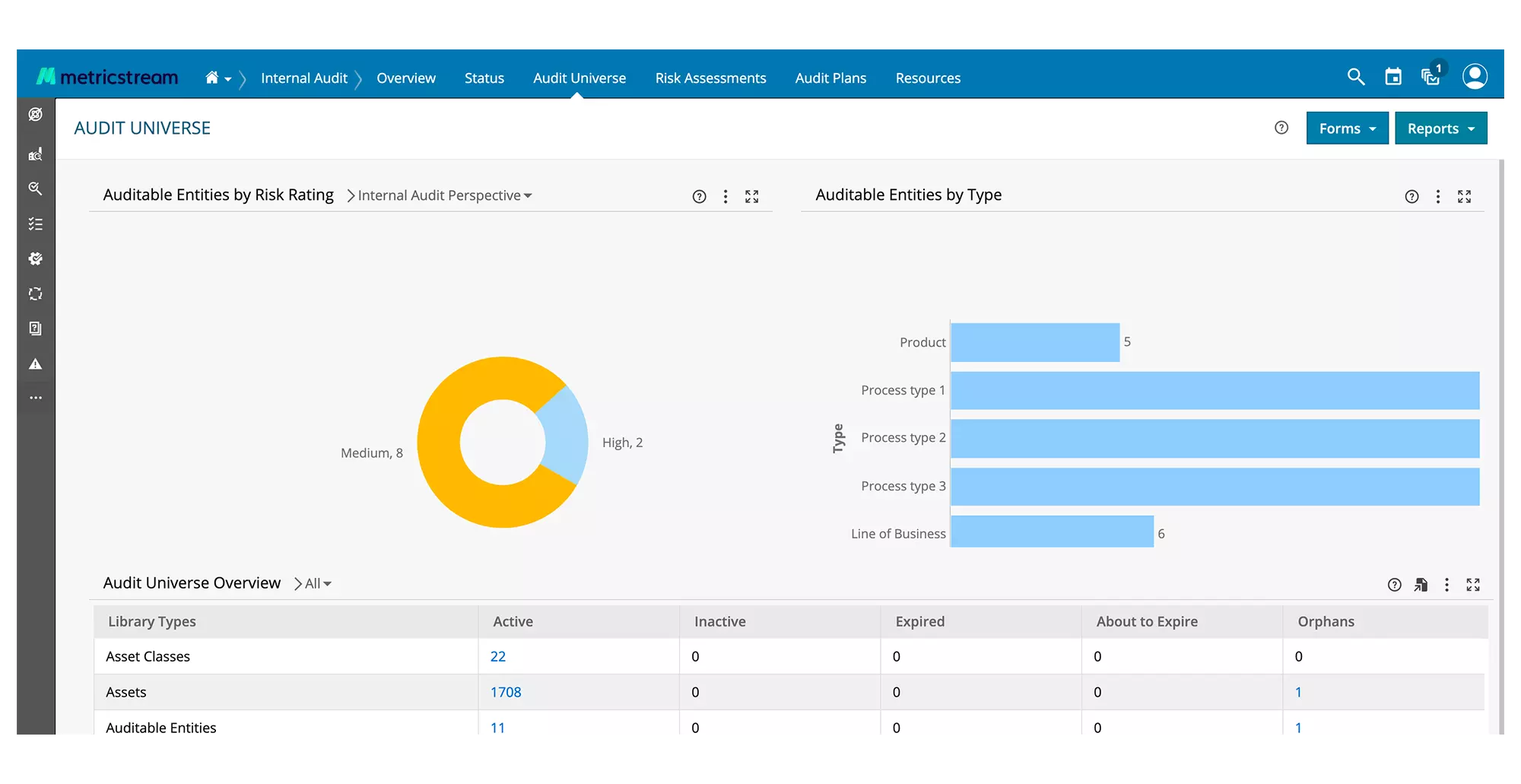Screen dimensions: 1521x784
Task: Open Internal Audit Perspective dropdown
Action: point(445,195)
